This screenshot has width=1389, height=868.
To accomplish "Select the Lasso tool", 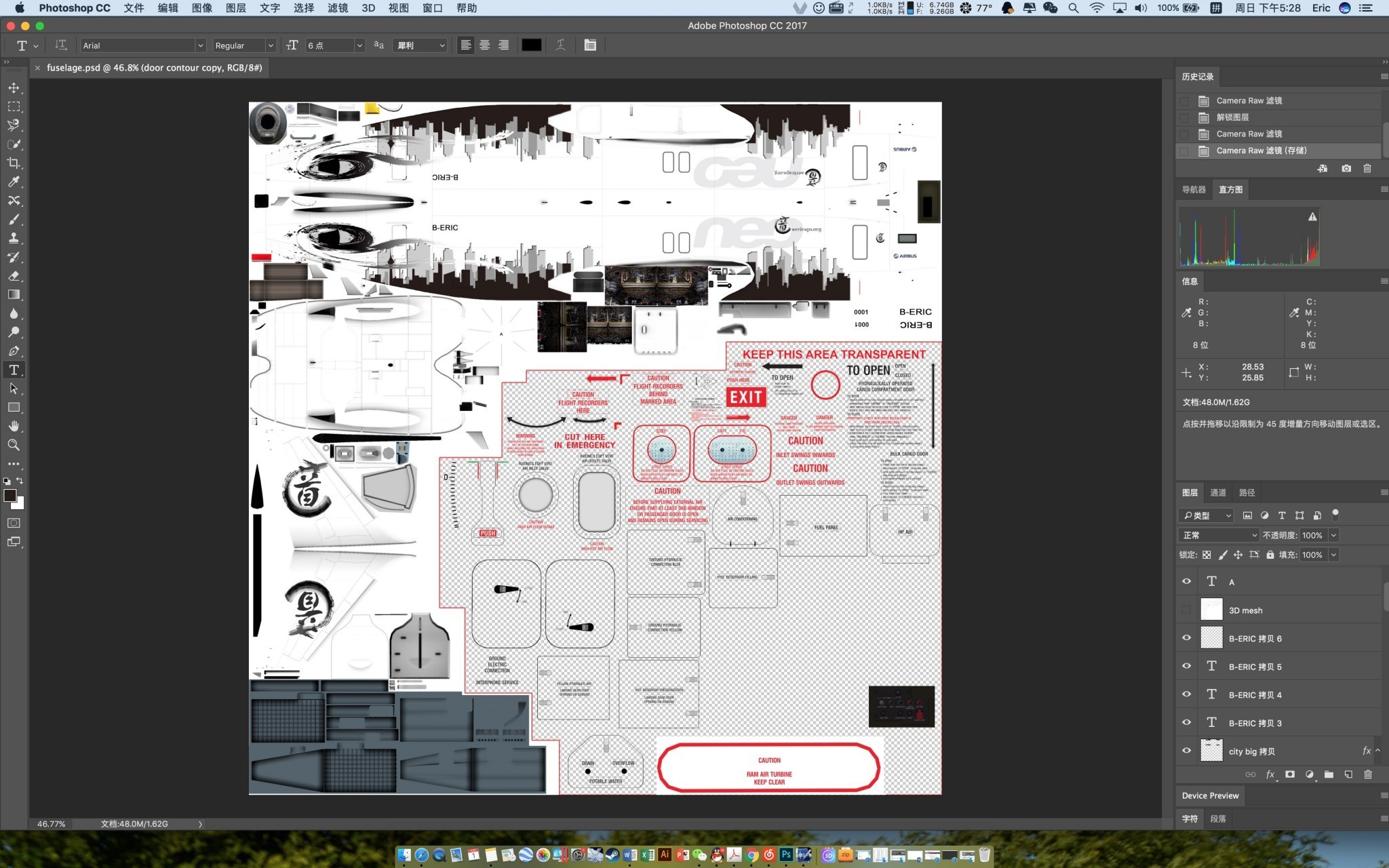I will [x=14, y=125].
